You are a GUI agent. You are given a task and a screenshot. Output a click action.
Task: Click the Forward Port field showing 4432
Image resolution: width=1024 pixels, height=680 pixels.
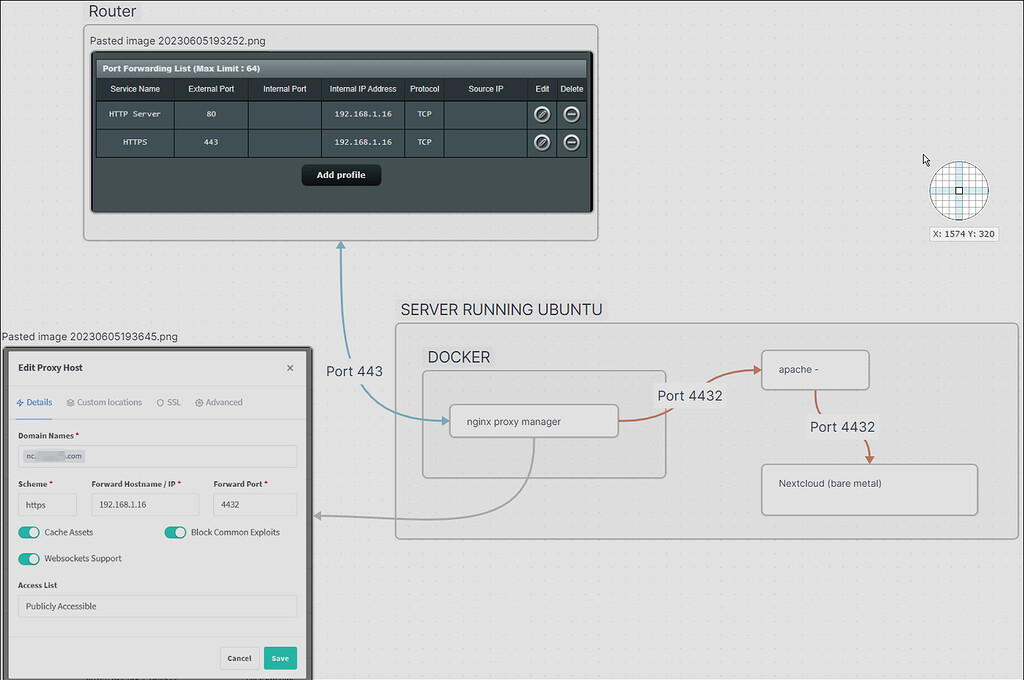(x=255, y=505)
